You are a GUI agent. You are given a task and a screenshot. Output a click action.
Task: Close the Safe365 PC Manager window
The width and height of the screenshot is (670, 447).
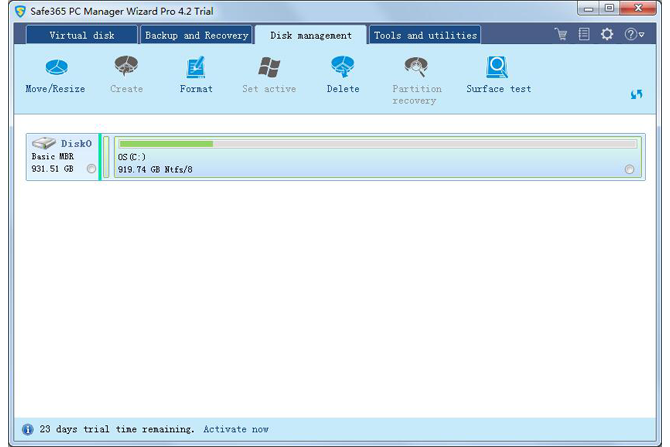click(638, 9)
